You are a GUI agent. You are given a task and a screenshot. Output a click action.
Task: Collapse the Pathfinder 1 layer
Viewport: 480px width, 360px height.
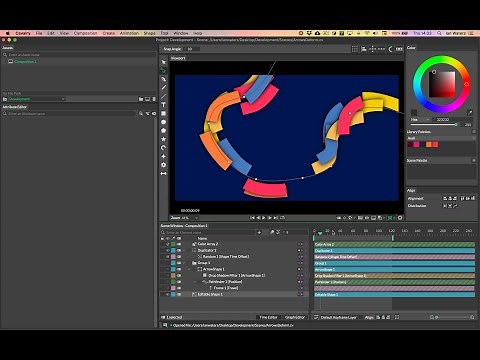point(195,282)
